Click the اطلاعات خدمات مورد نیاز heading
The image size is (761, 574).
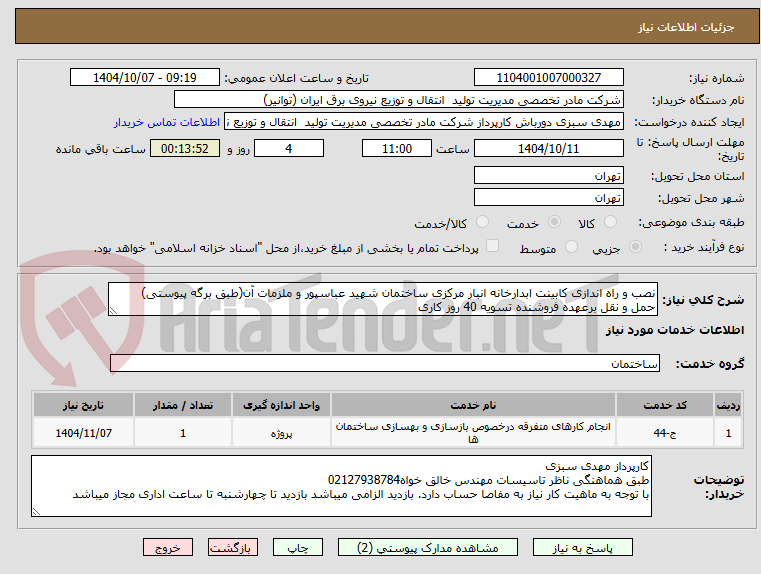pyautogui.click(x=675, y=330)
